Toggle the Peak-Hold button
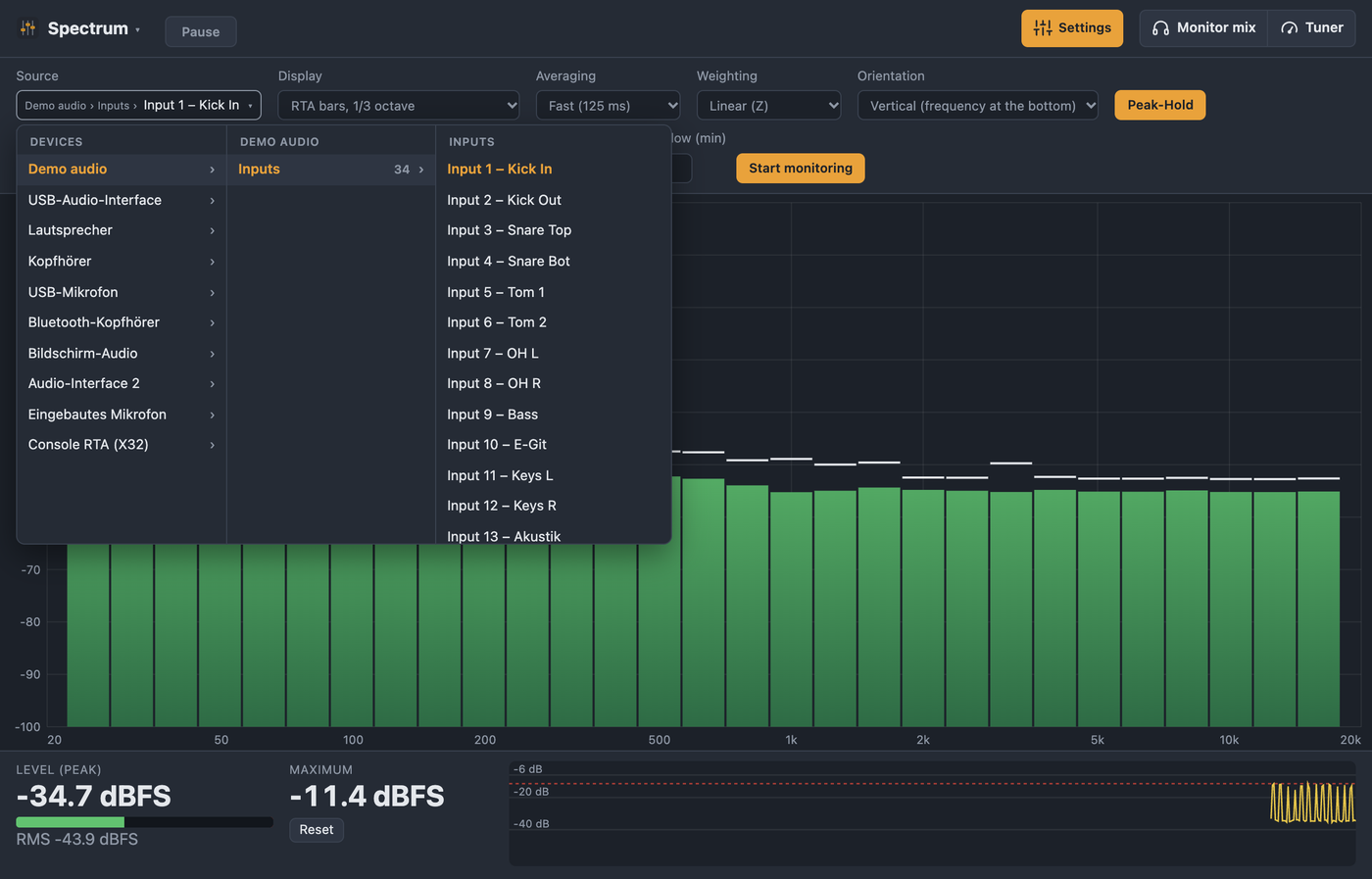This screenshot has width=1372, height=879. point(1160,105)
